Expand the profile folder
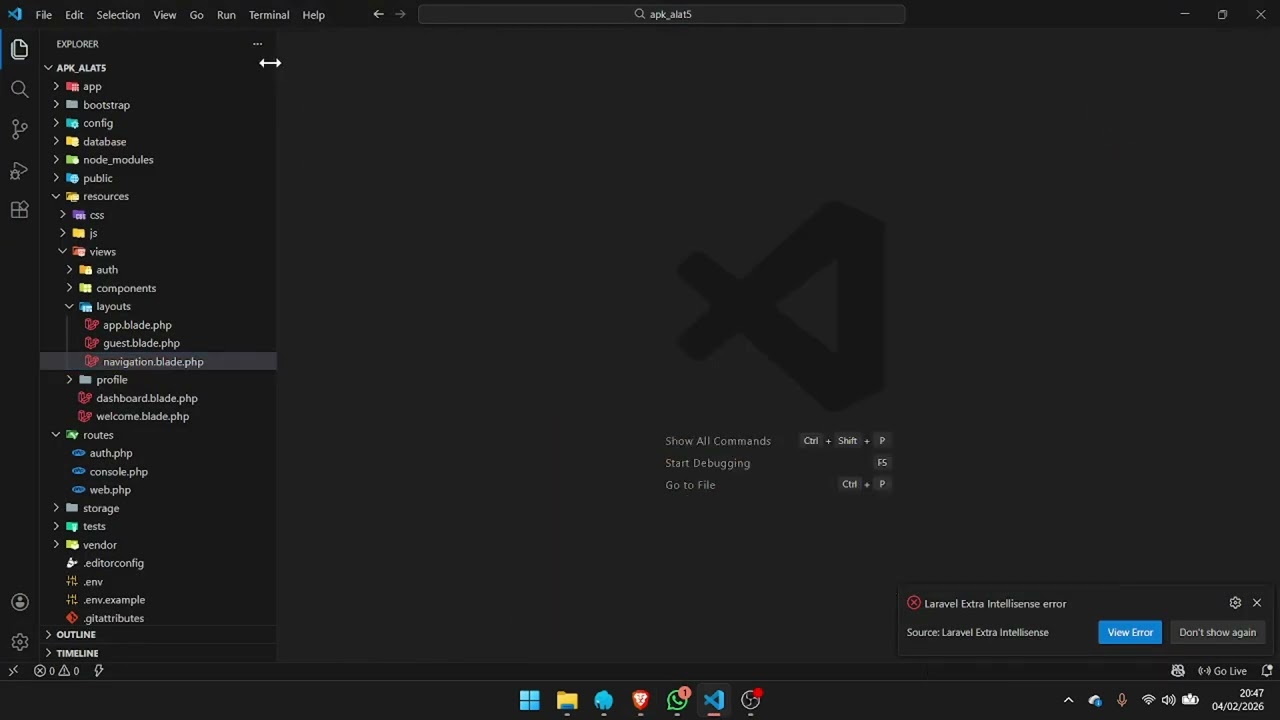This screenshot has height=720, width=1280. point(158,380)
